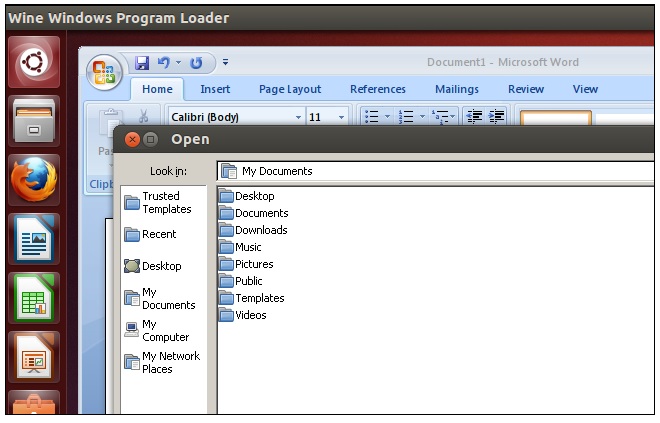Click the Redo/Repeat icon in Quick Access toolbar
The width and height of the screenshot is (660, 423).
click(x=196, y=63)
